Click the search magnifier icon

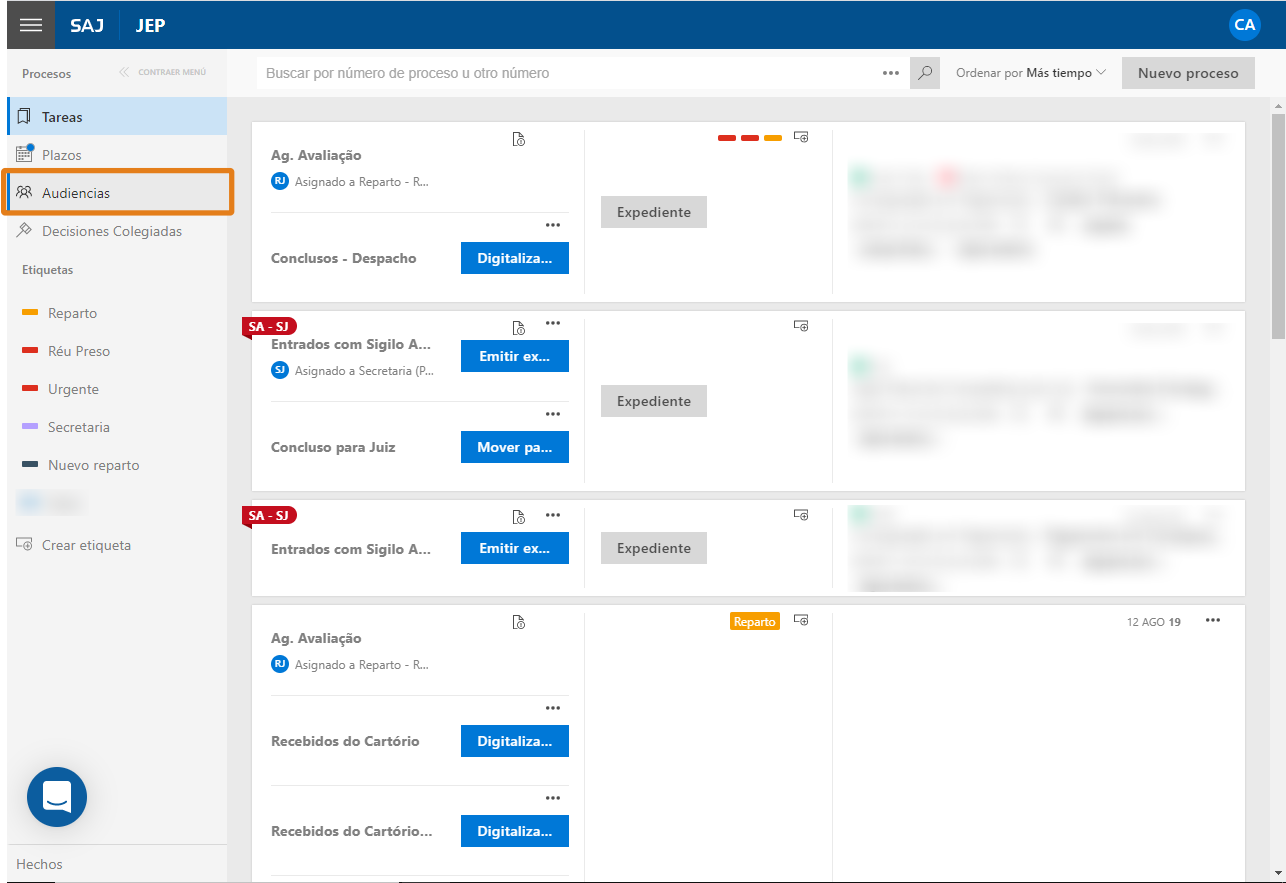[925, 73]
